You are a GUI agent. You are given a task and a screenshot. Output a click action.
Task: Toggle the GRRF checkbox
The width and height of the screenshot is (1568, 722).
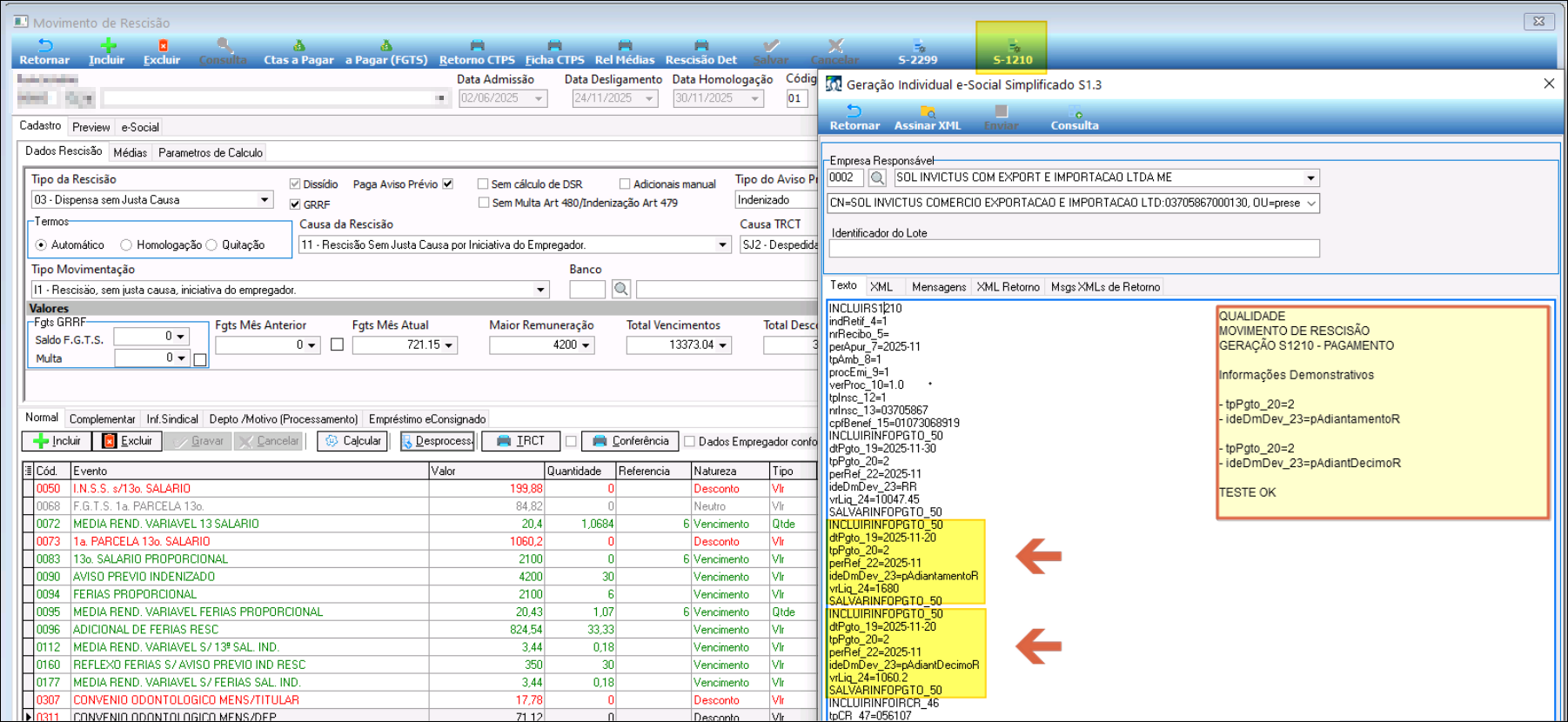coord(295,204)
